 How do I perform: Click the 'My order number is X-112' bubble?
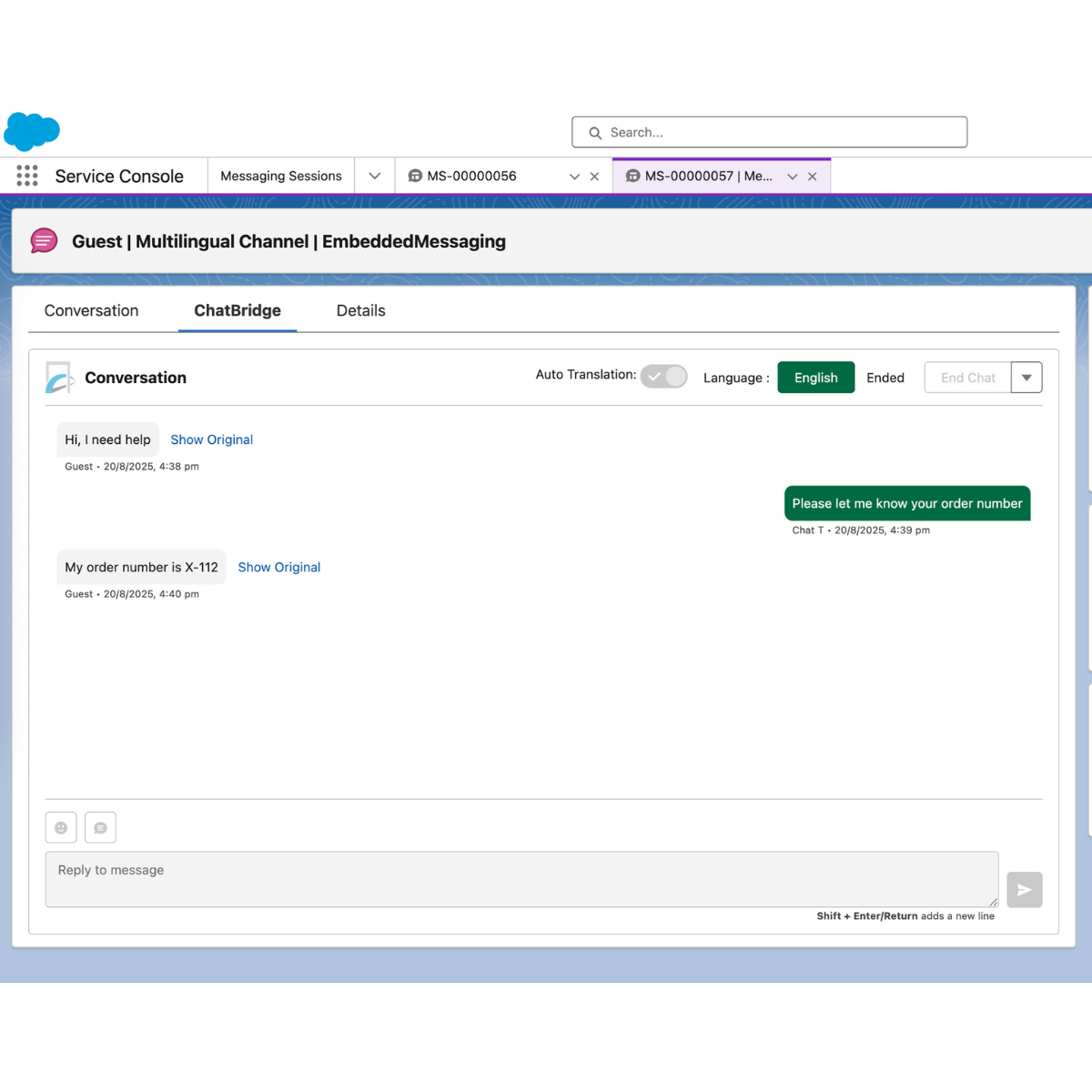pos(141,567)
